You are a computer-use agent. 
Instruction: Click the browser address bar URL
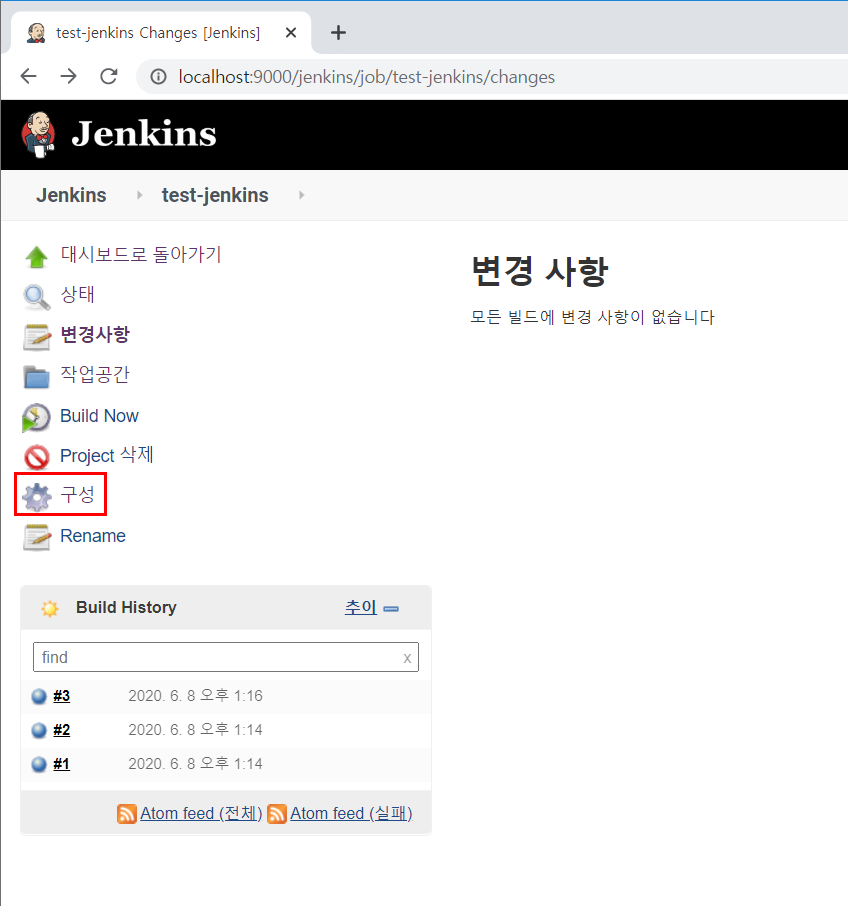coord(367,77)
